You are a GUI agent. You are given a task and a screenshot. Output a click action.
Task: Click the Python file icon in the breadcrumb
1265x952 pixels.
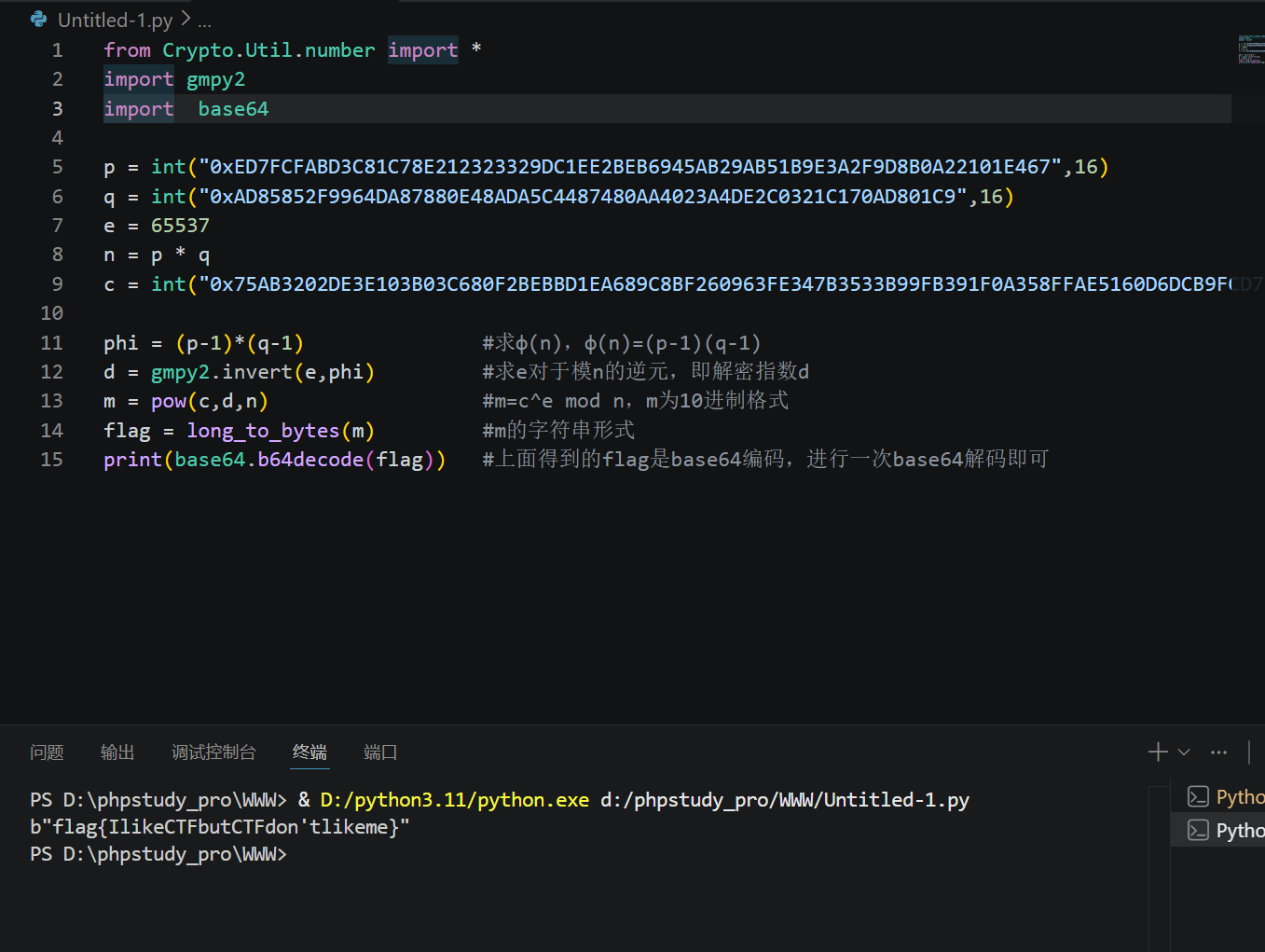pyautogui.click(x=38, y=19)
